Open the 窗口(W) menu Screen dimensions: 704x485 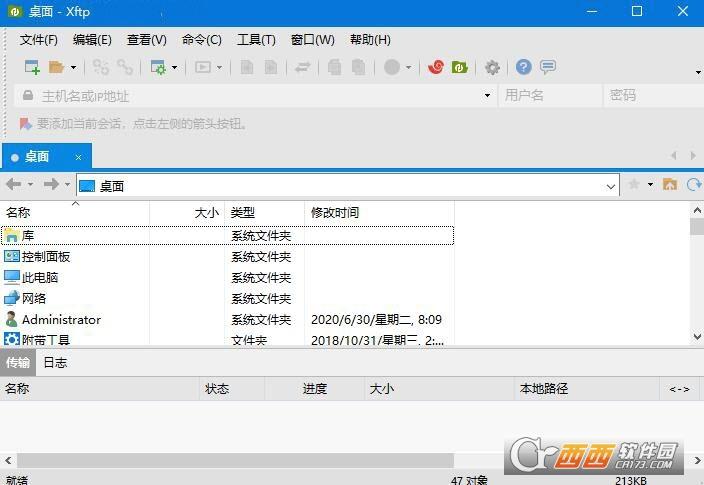(312, 40)
